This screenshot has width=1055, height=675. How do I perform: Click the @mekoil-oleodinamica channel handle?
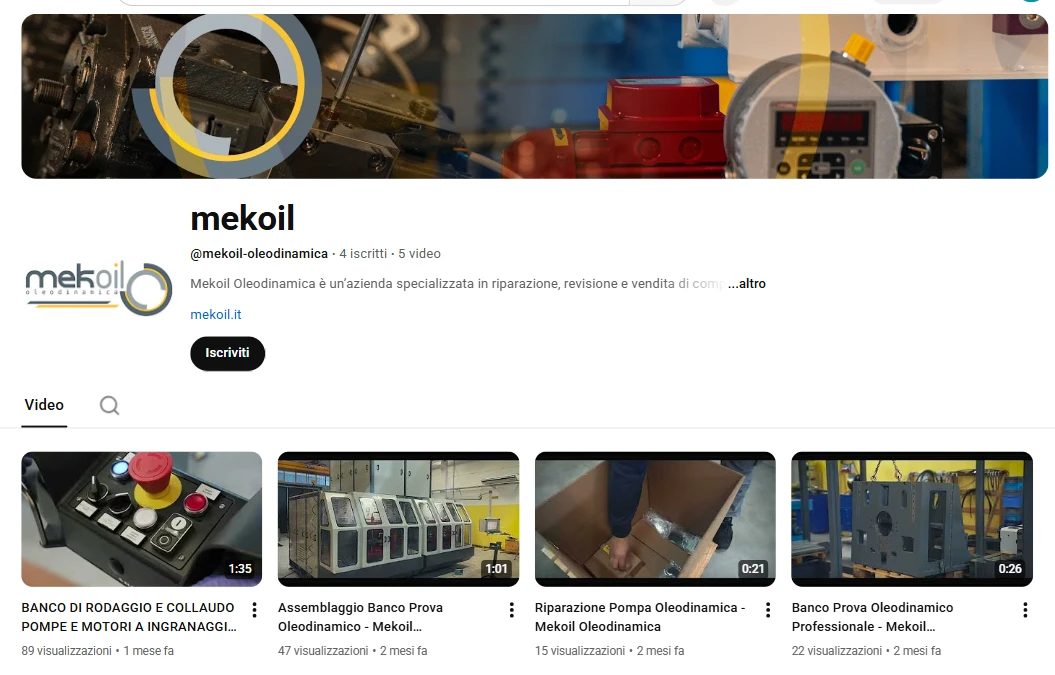pyautogui.click(x=259, y=254)
